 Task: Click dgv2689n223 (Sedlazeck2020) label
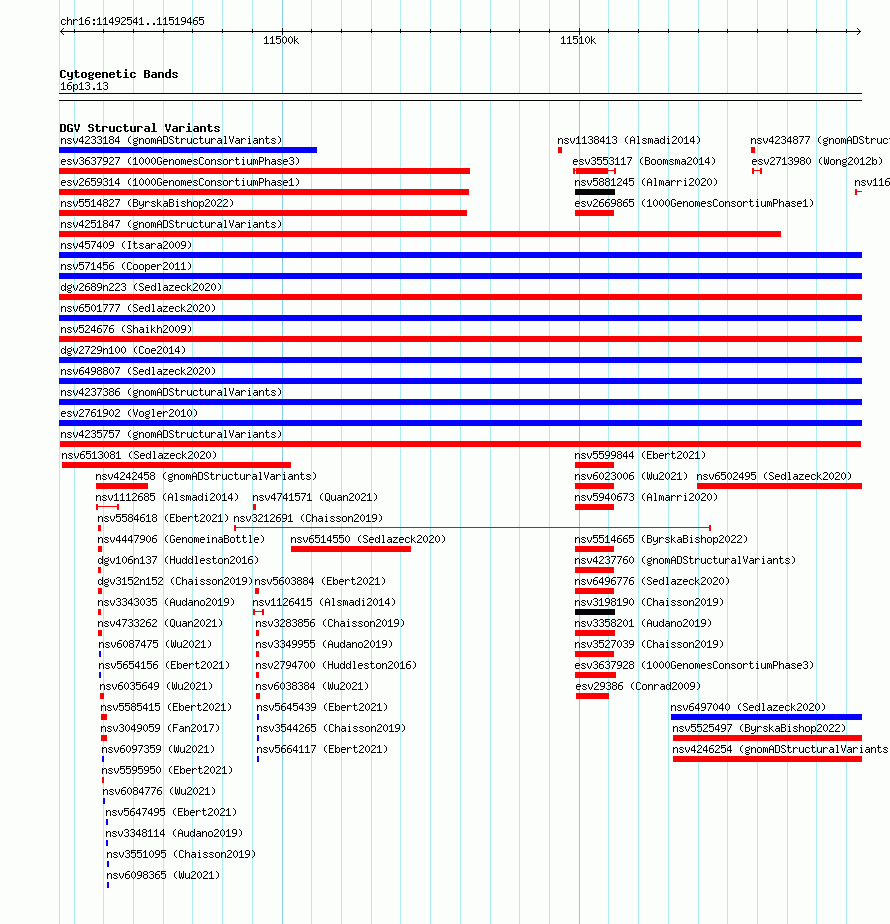coord(141,288)
